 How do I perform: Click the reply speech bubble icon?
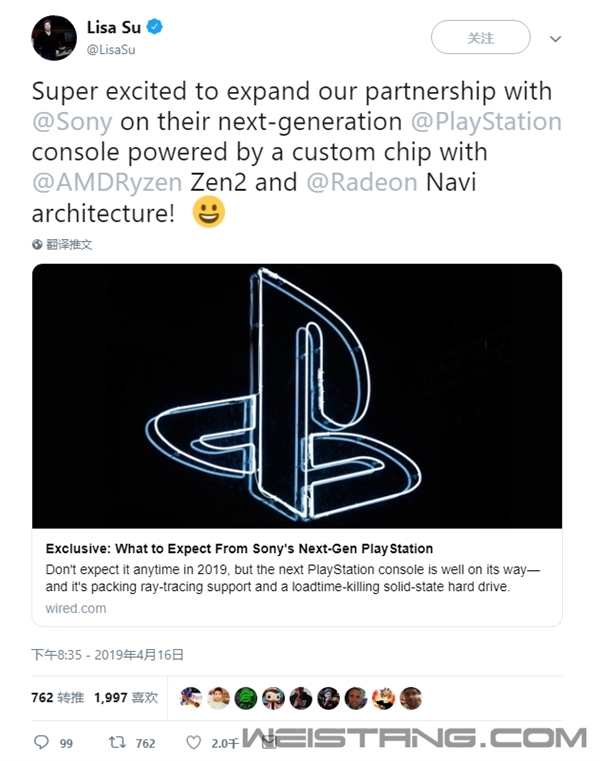pos(41,742)
